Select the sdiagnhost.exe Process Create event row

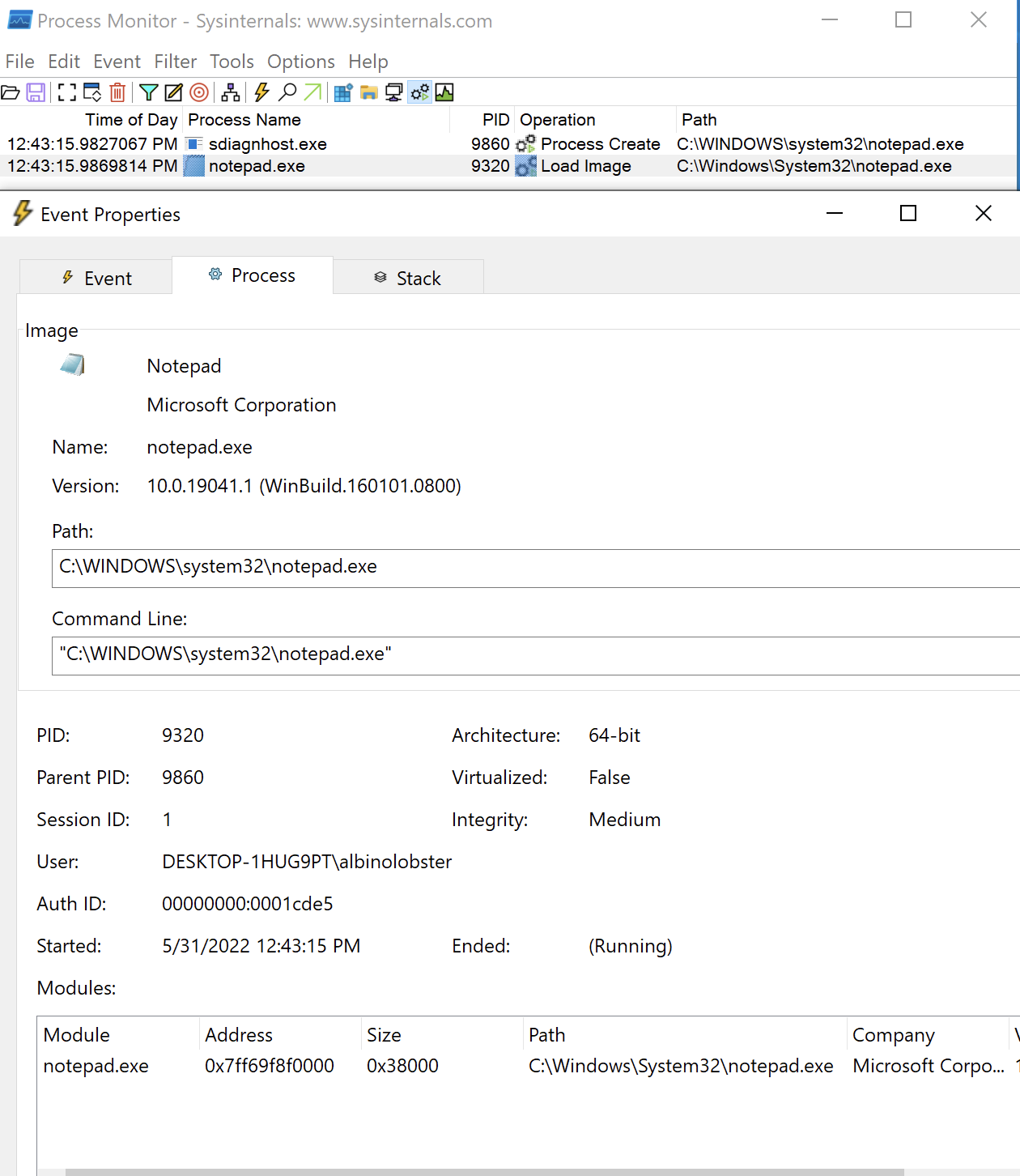pyautogui.click(x=509, y=144)
